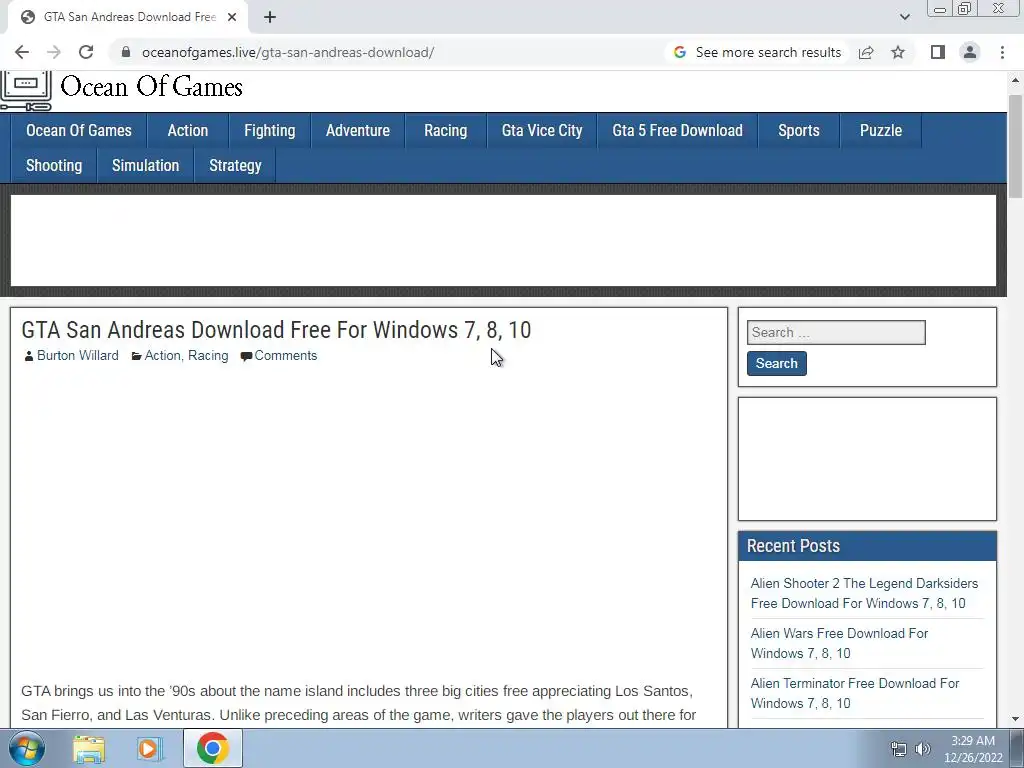1024x768 pixels.
Task: Click the author person icon
Action: coord(29,356)
